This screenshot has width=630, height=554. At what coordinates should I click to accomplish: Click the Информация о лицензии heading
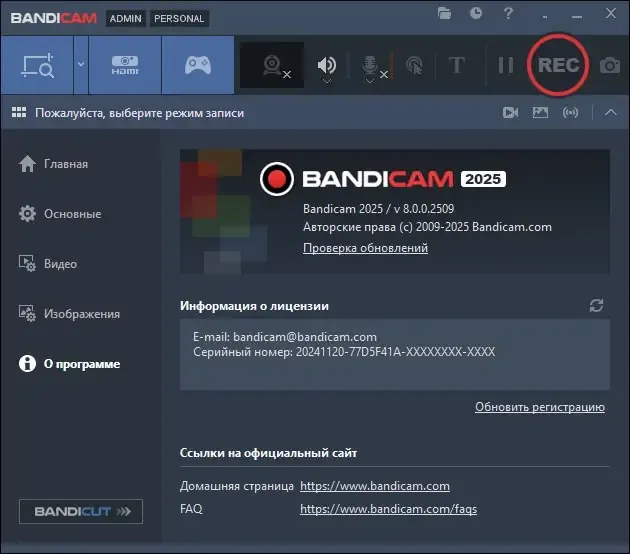[x=254, y=306]
